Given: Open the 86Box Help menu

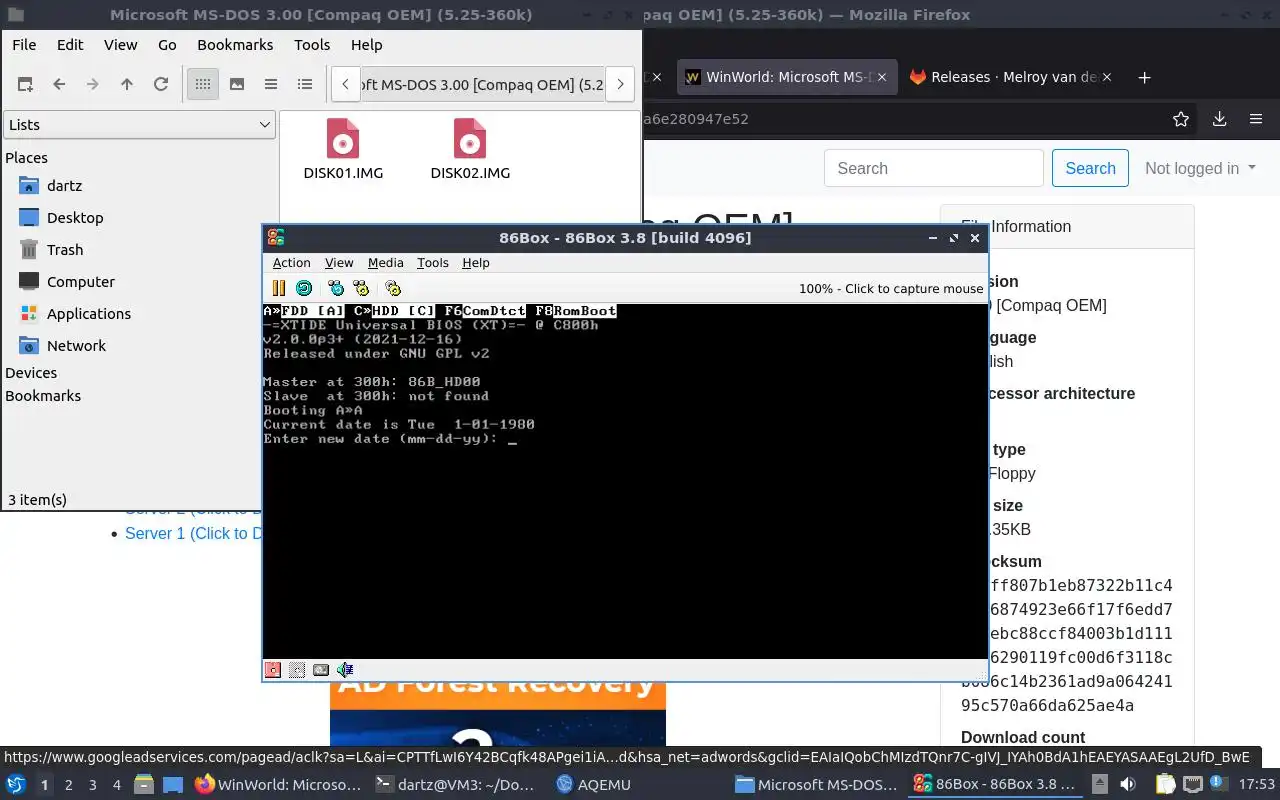Looking at the screenshot, I should pos(476,263).
